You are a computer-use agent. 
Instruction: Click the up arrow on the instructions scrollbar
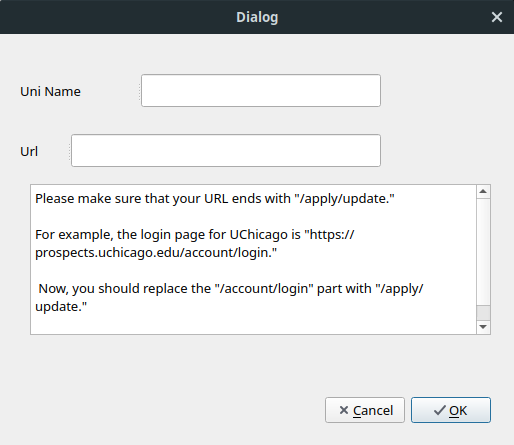coord(483,192)
